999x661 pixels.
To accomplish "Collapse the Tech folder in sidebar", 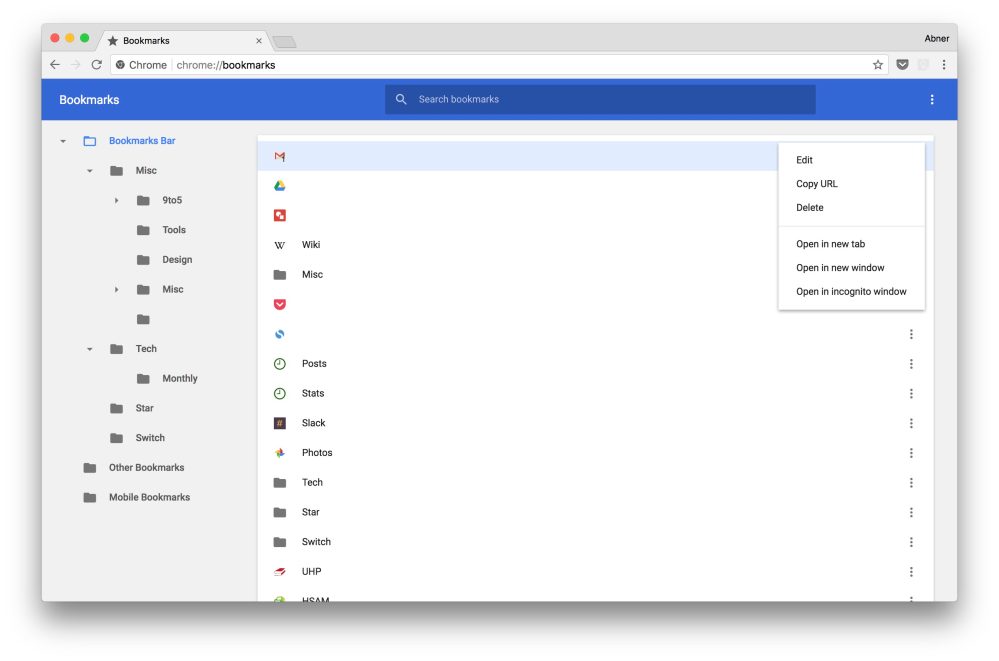I will coord(89,349).
